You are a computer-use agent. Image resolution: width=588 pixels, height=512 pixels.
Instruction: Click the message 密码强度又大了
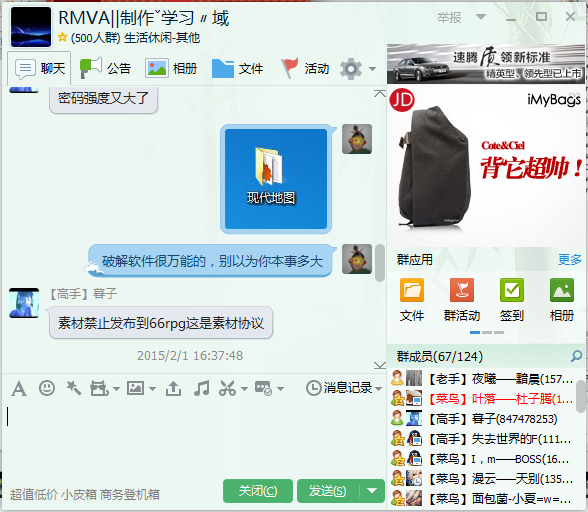click(103, 98)
